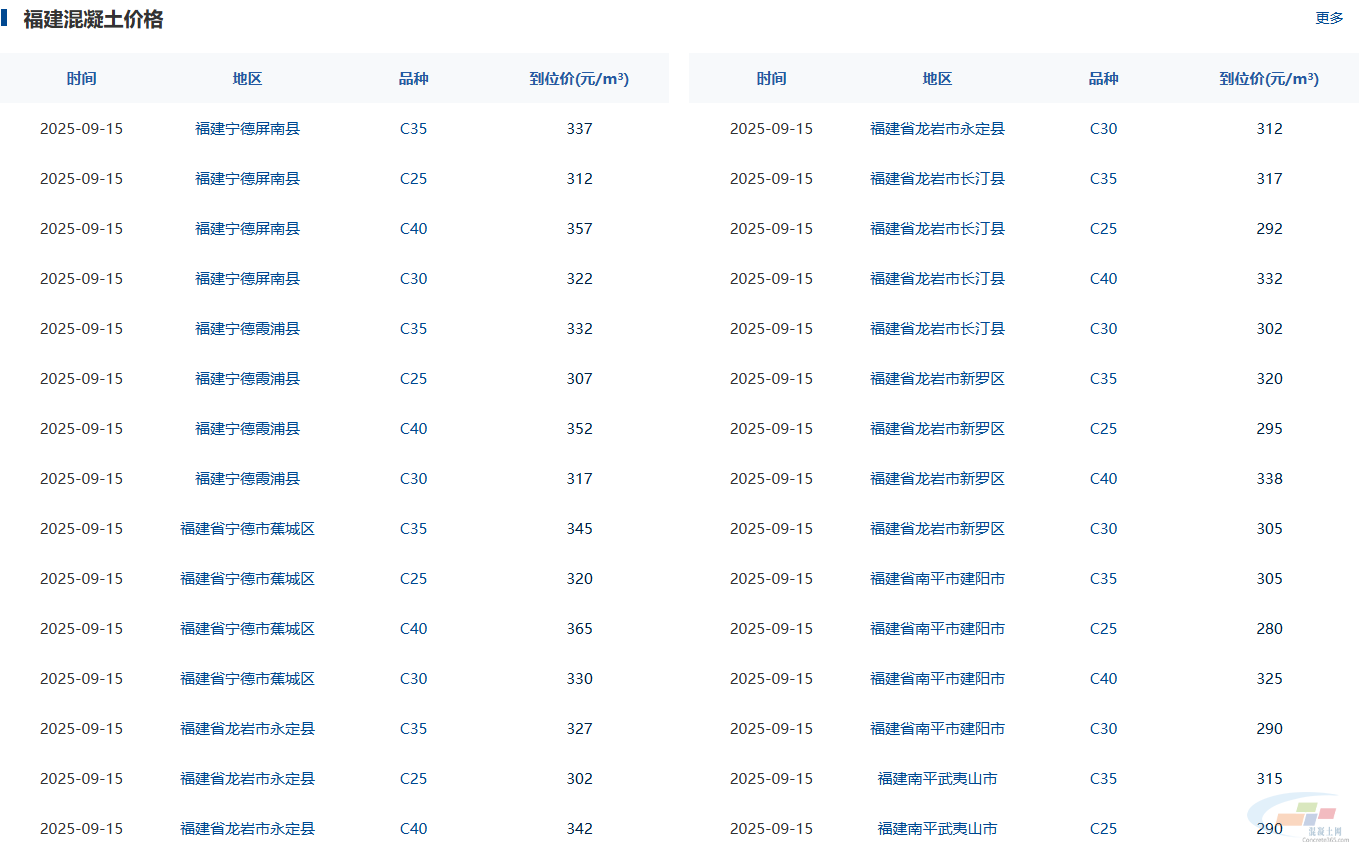Select C25 grade link priced 302
This screenshot has width=1359, height=853.
coord(413,779)
